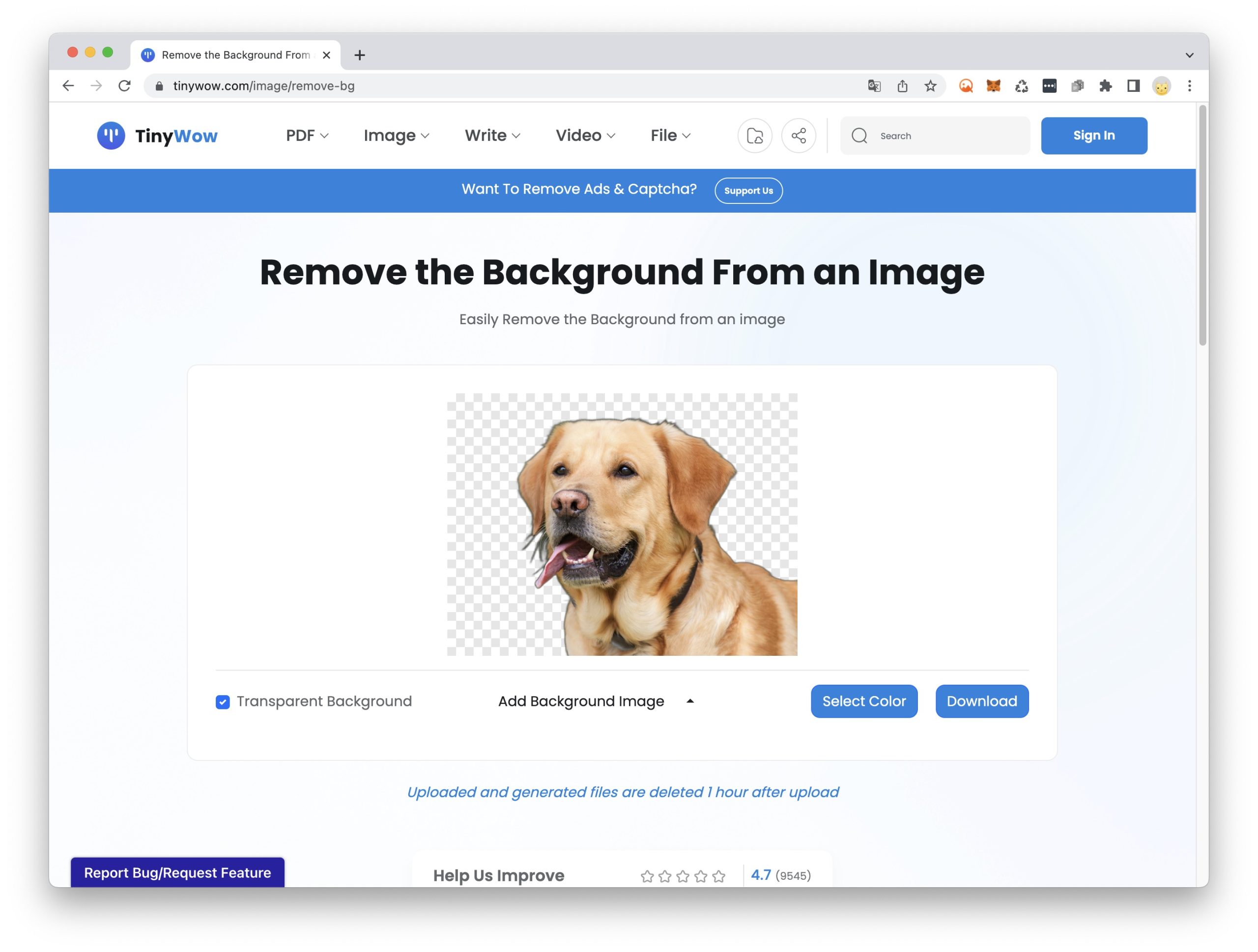Viewport: 1258px width, 952px height.
Task: Click the MetaMask fox extension icon
Action: click(994, 86)
